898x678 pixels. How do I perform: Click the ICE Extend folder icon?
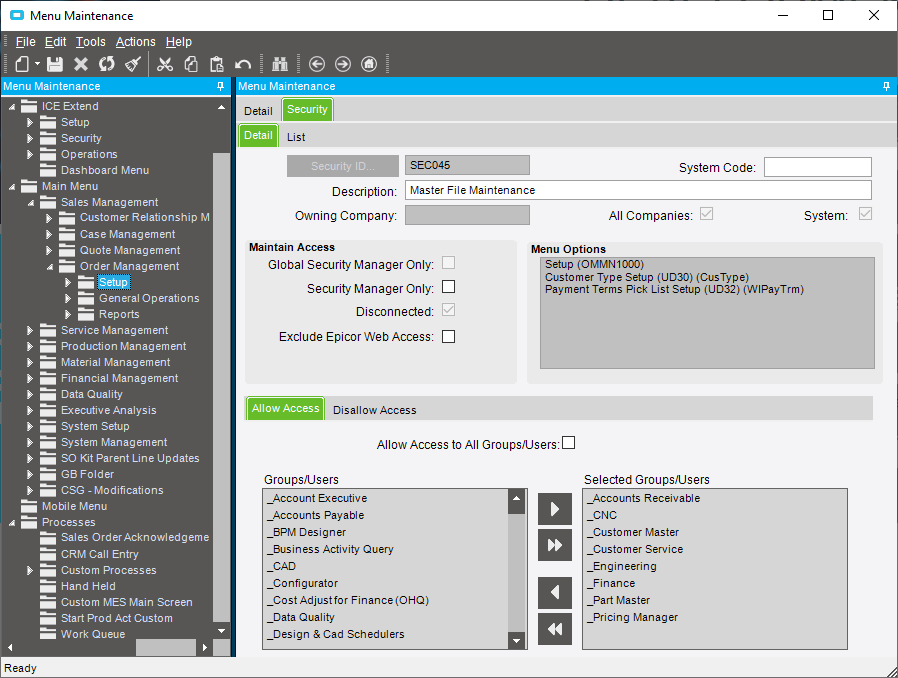29,106
